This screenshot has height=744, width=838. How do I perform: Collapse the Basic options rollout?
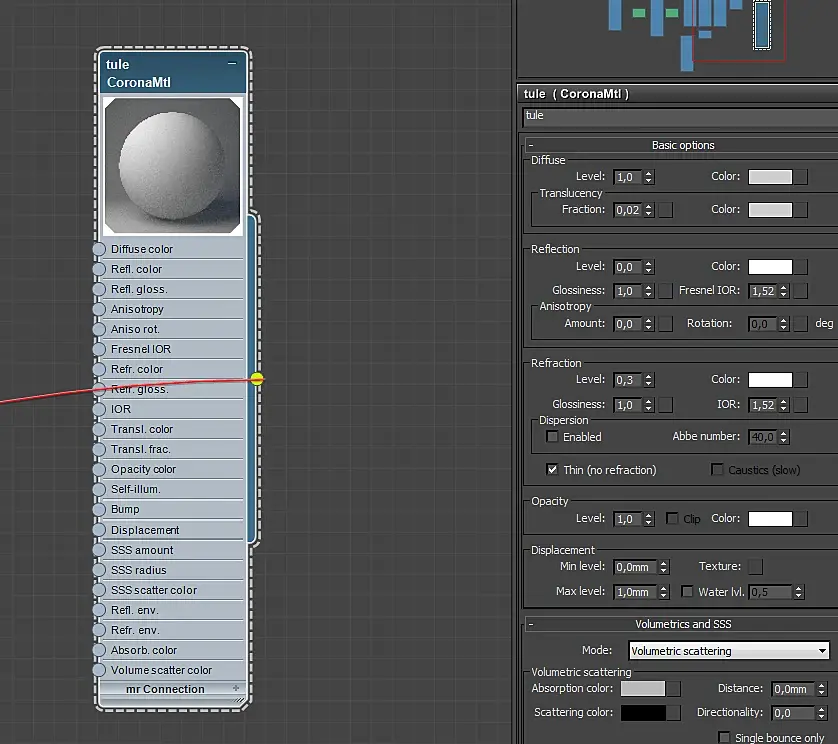coord(531,145)
